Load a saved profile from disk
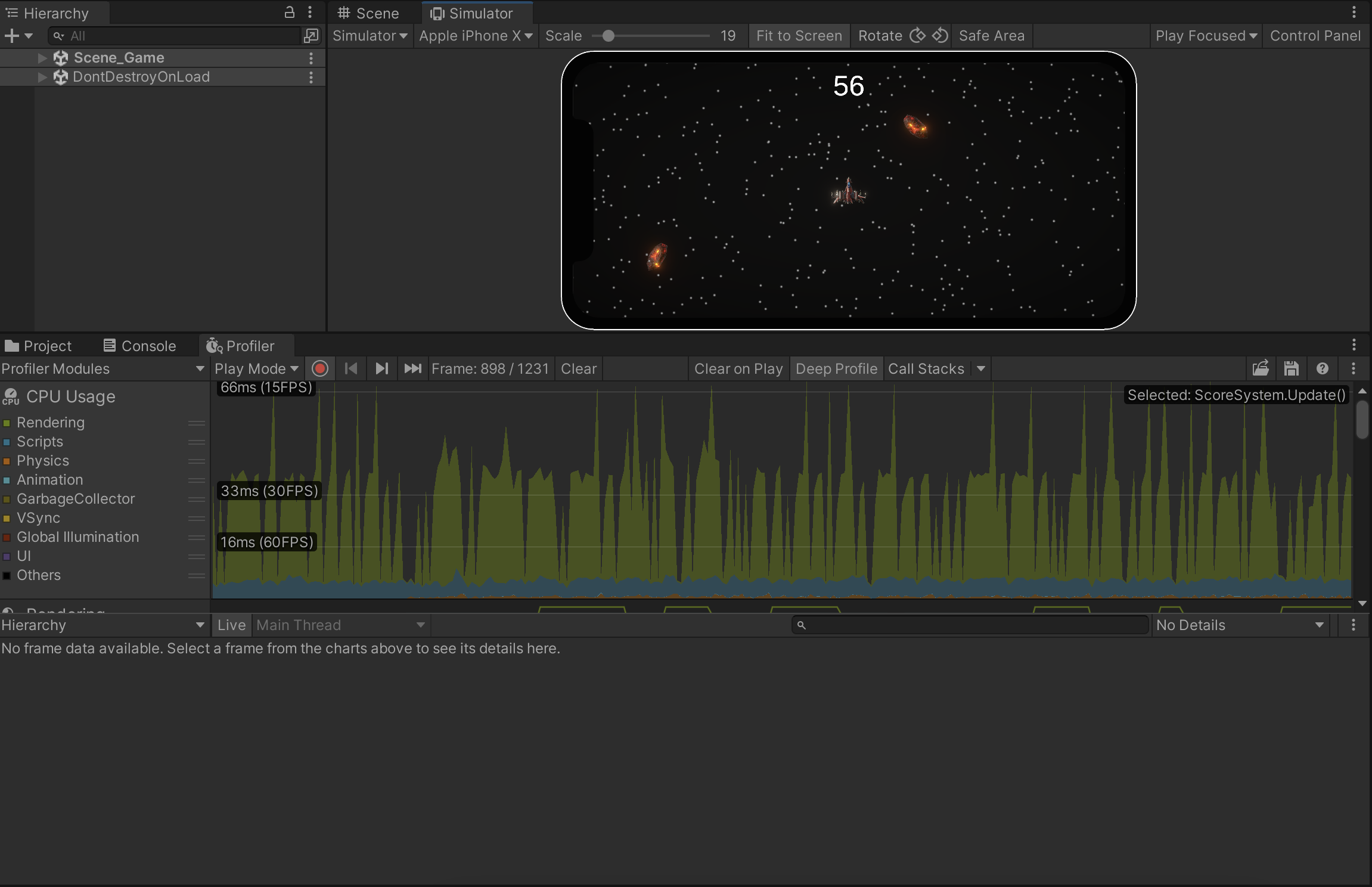Viewport: 1372px width, 887px height. [1261, 368]
